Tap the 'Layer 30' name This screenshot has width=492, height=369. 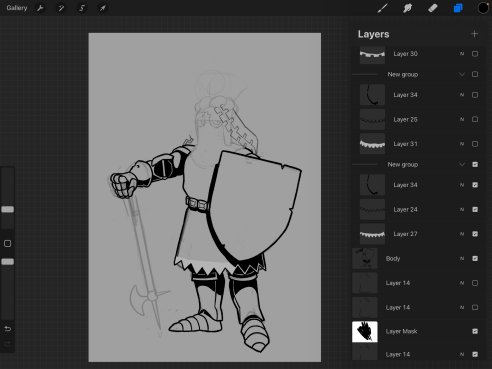(405, 54)
